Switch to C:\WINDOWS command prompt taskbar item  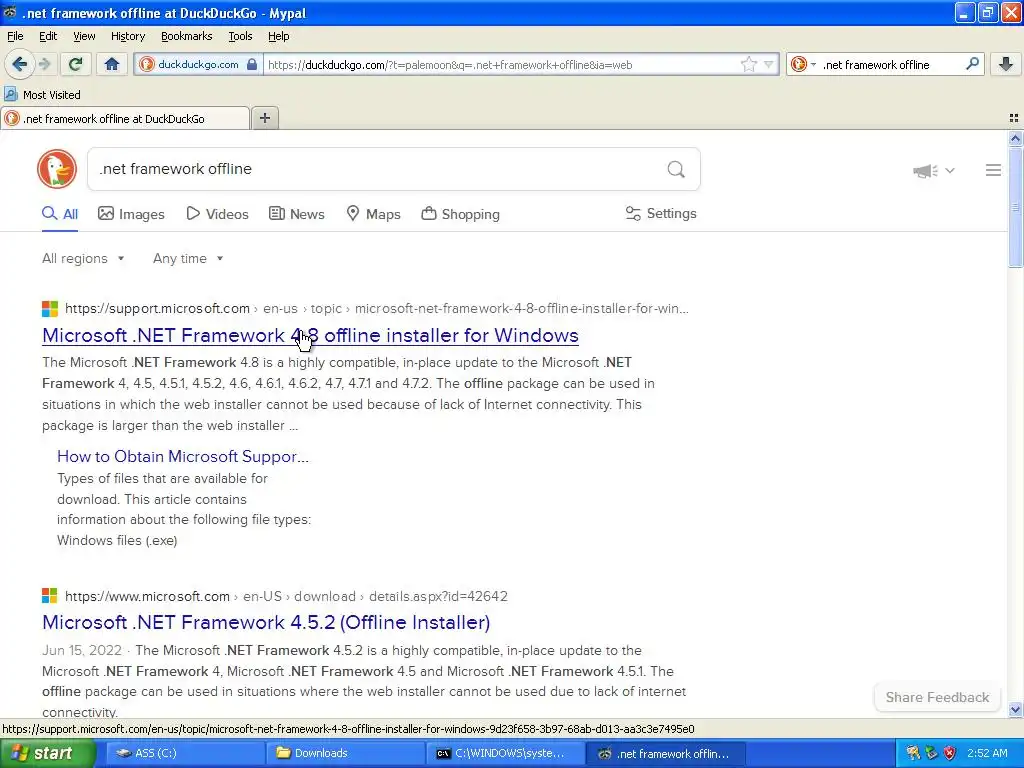505,753
